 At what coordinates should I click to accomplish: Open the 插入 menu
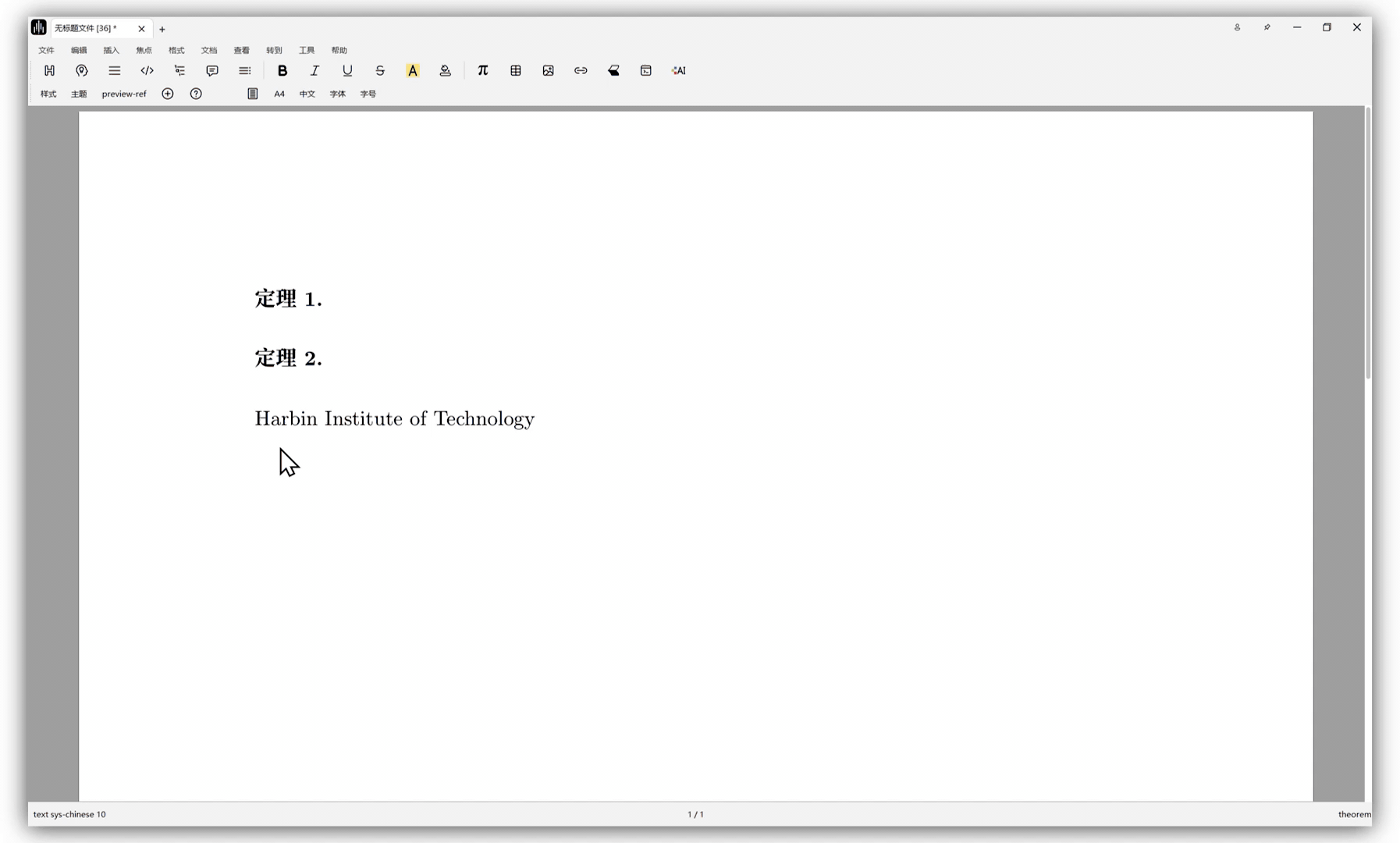click(x=112, y=50)
